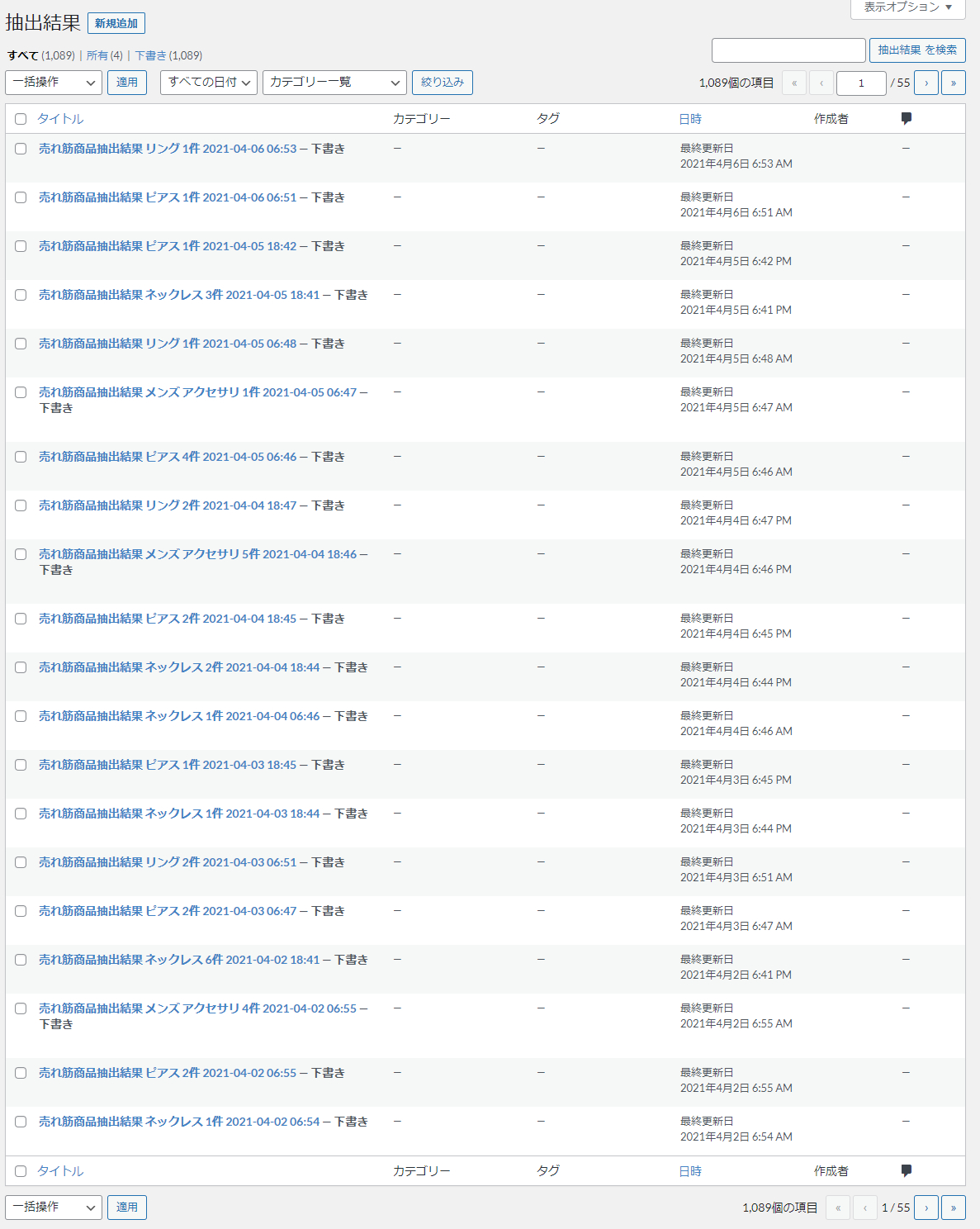Click the comments bubble icon in the header row
The height and width of the screenshot is (1229, 980).
coord(907,119)
